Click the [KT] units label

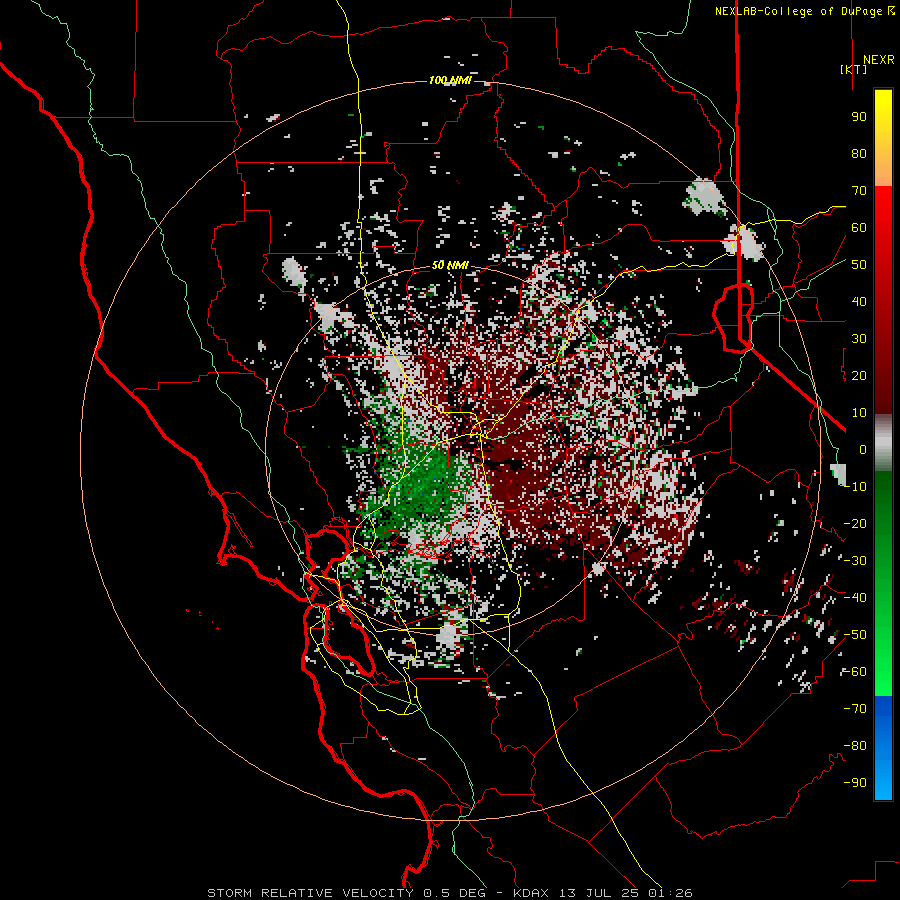point(854,69)
